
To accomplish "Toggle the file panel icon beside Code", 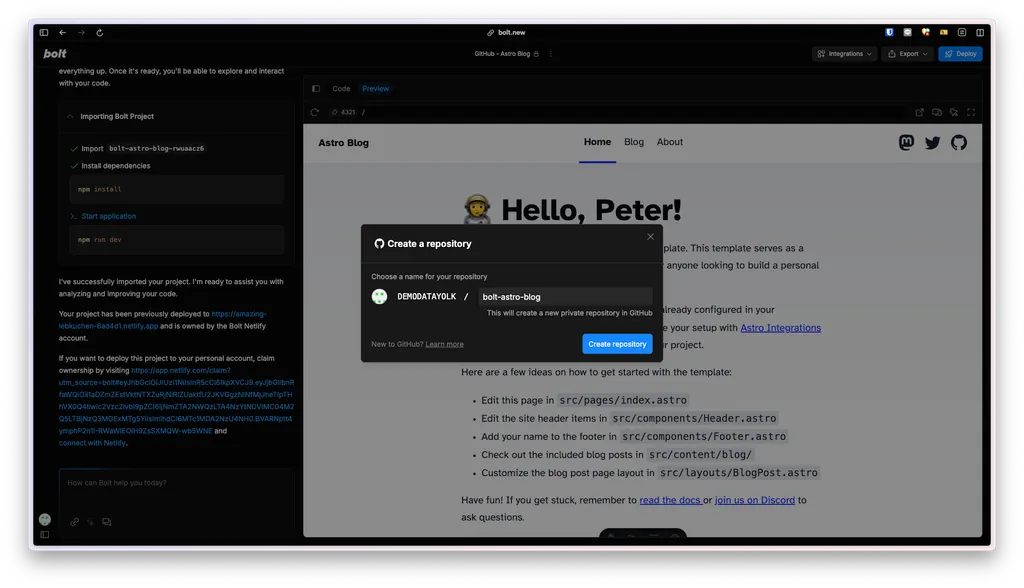I will coord(316,89).
